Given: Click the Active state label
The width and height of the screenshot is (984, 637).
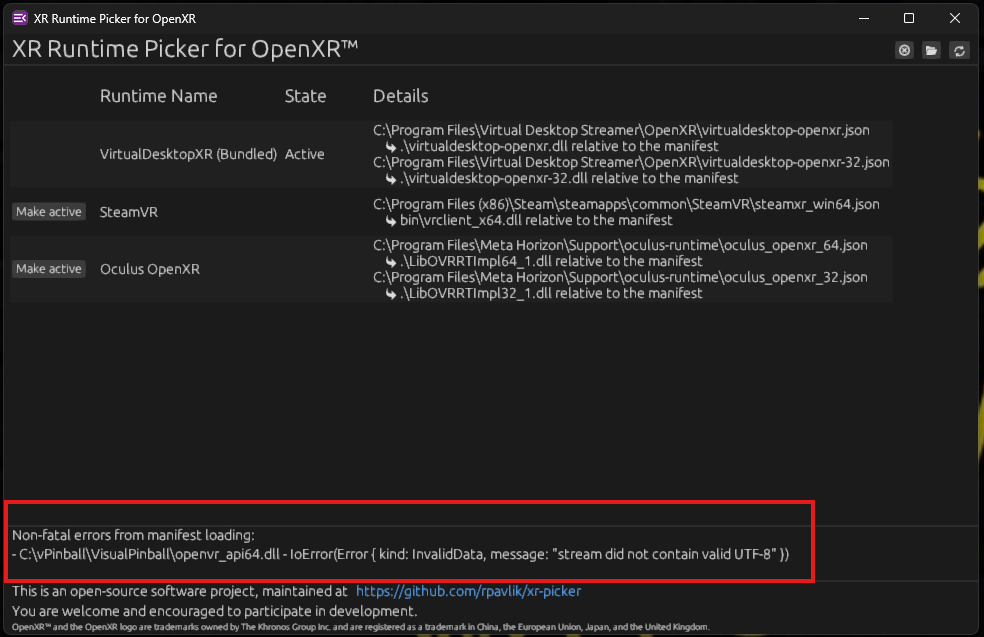Looking at the screenshot, I should (x=304, y=154).
